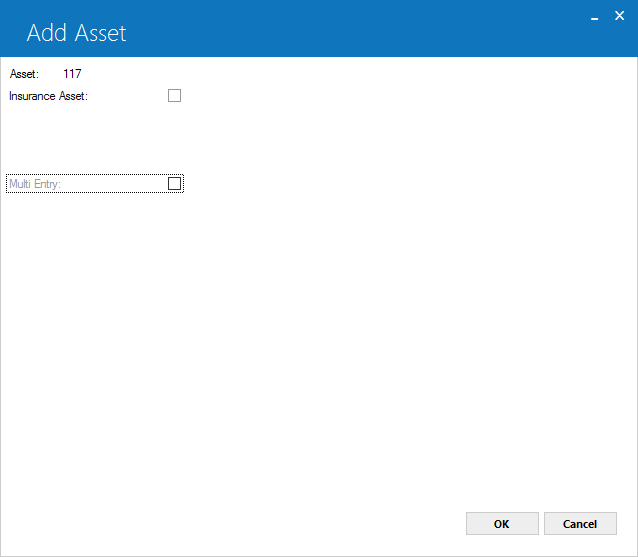Select the Insurance Asset label text
Viewport: 638px width, 557px height.
click(x=48, y=96)
